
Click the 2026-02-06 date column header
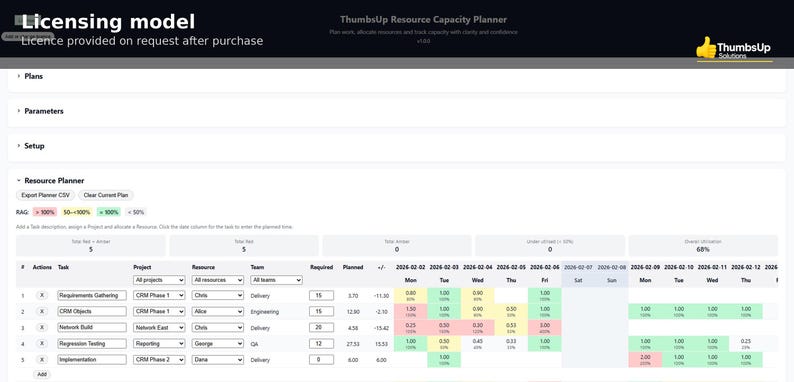(545, 268)
